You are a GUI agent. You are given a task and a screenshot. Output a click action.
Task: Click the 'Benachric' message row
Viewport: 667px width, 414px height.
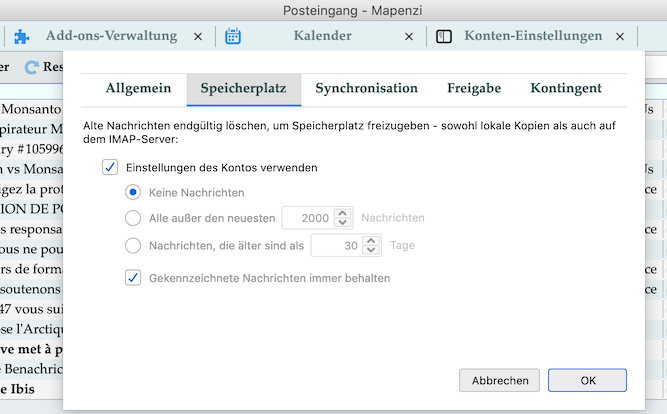pyautogui.click(x=31, y=369)
